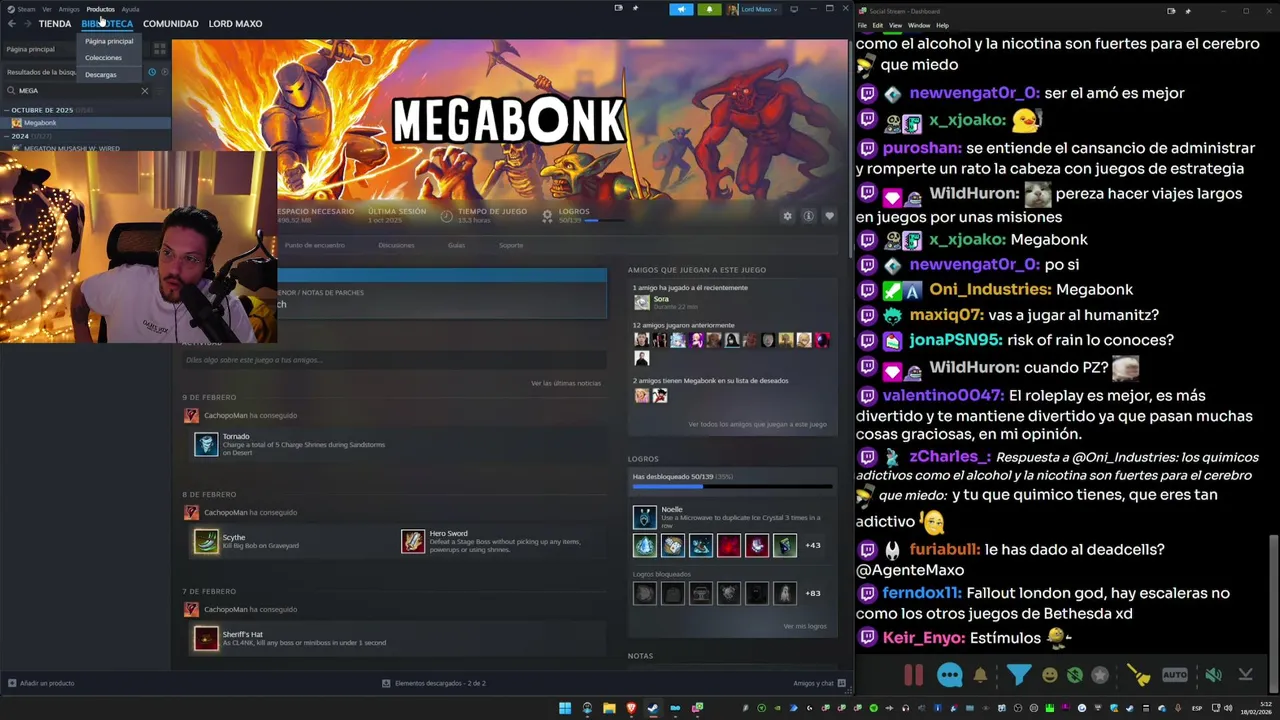Add Megabonk to favorites heart icon
The height and width of the screenshot is (720, 1280).
coord(829,216)
